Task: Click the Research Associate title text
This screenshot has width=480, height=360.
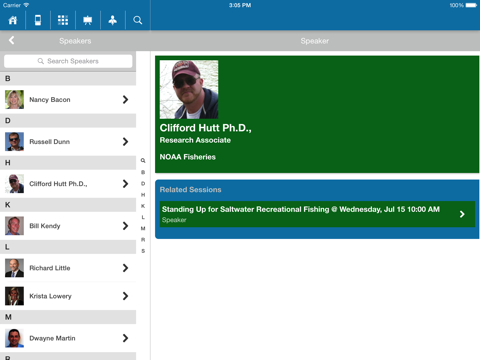Action: (195, 140)
